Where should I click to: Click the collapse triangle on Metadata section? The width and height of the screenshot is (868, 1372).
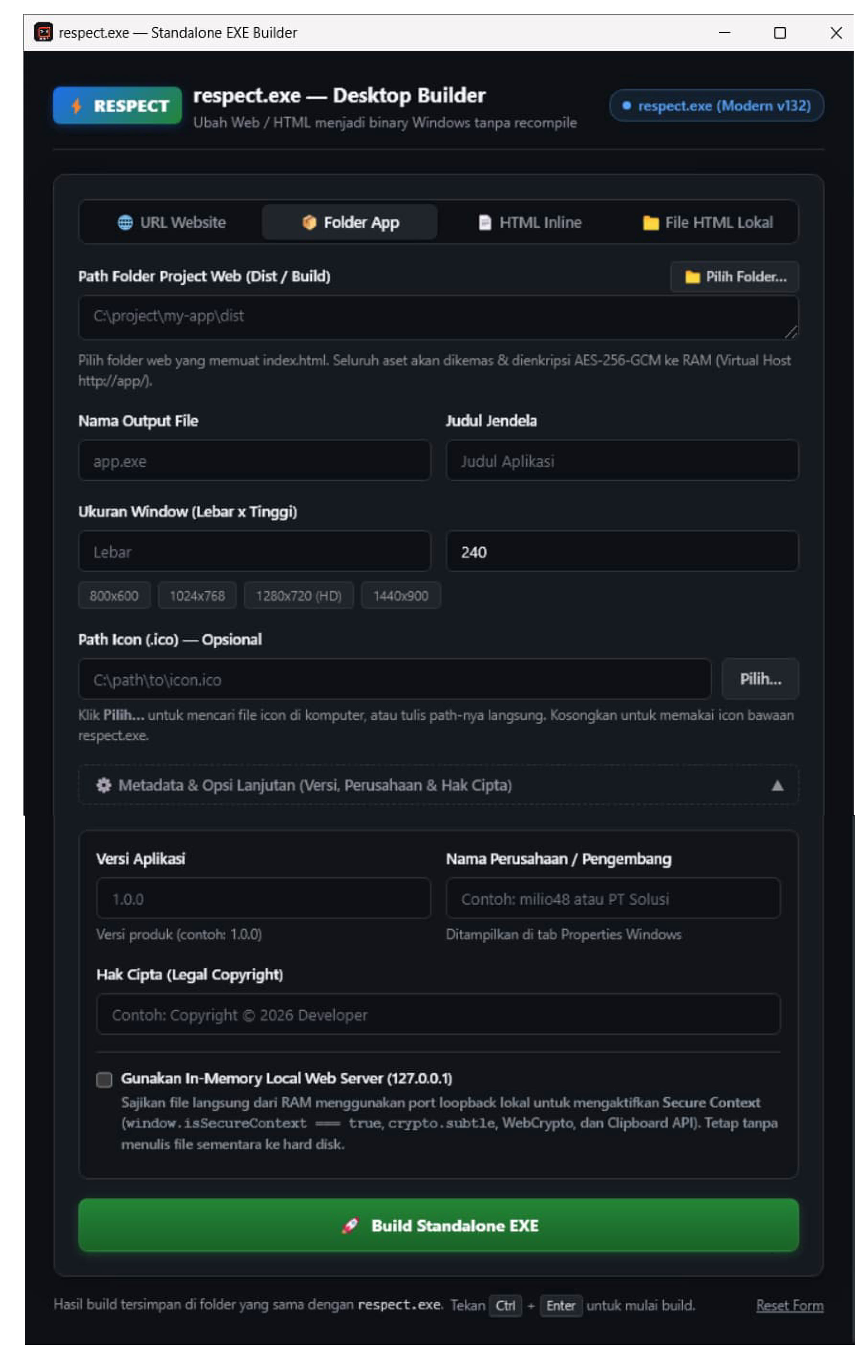(x=777, y=786)
